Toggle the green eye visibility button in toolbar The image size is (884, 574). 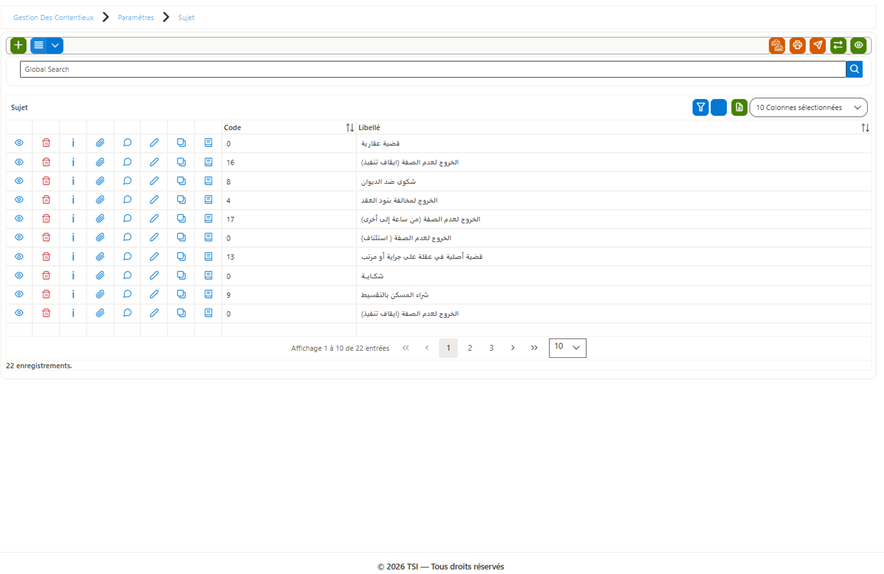(x=858, y=45)
